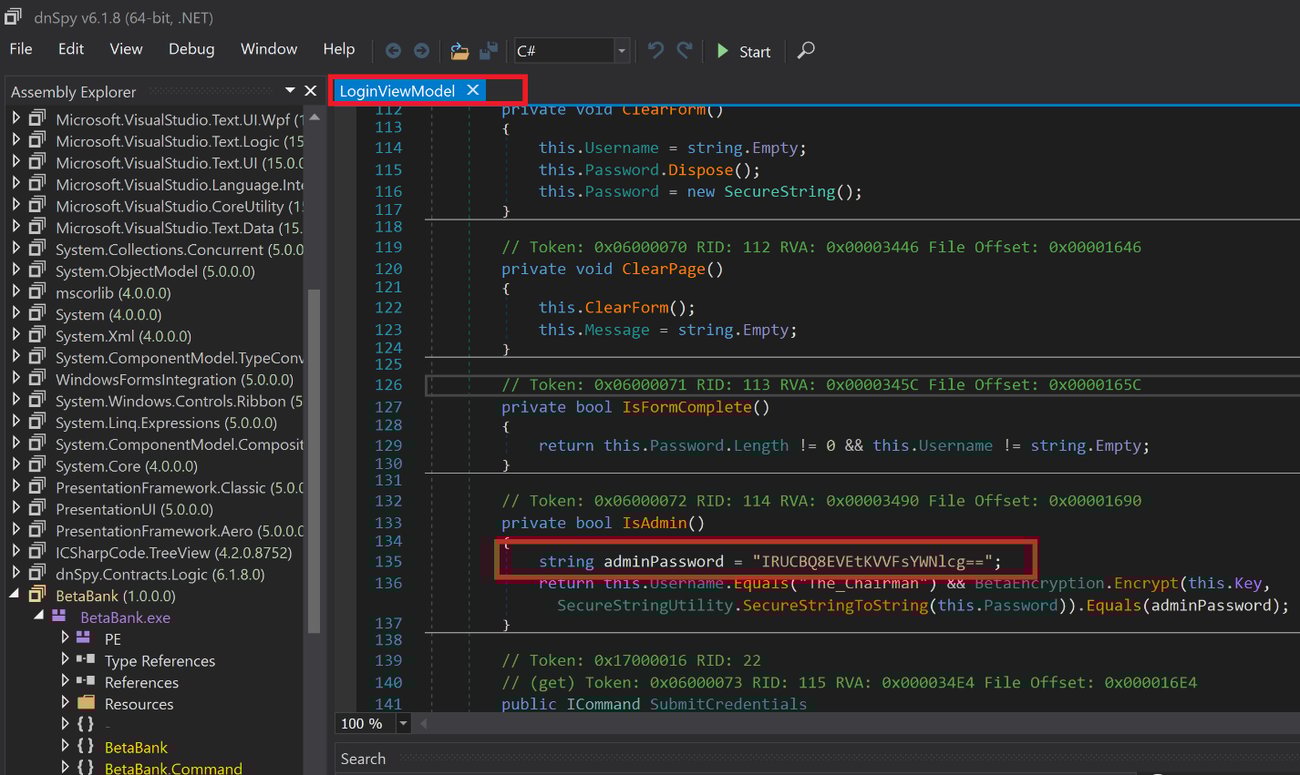Navigate back using the back arrow icon
This screenshot has width=1300, height=775.
pyautogui.click(x=393, y=50)
